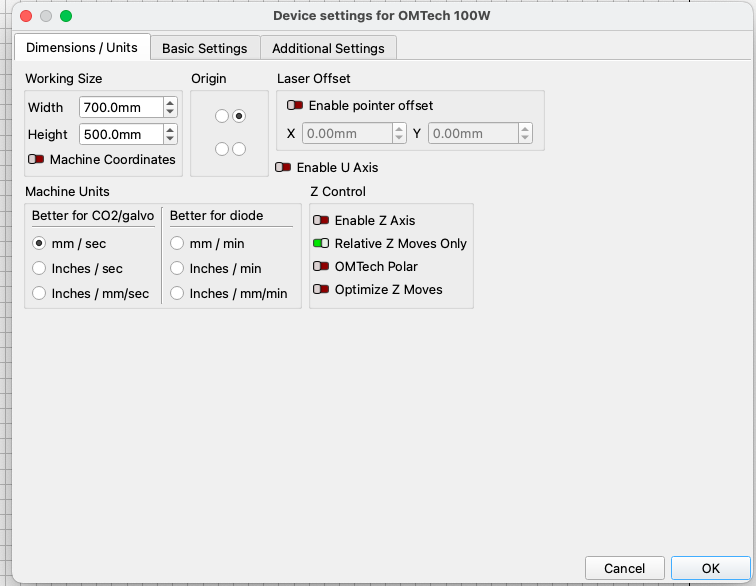Adjust Height using stepper arrows

pos(170,135)
